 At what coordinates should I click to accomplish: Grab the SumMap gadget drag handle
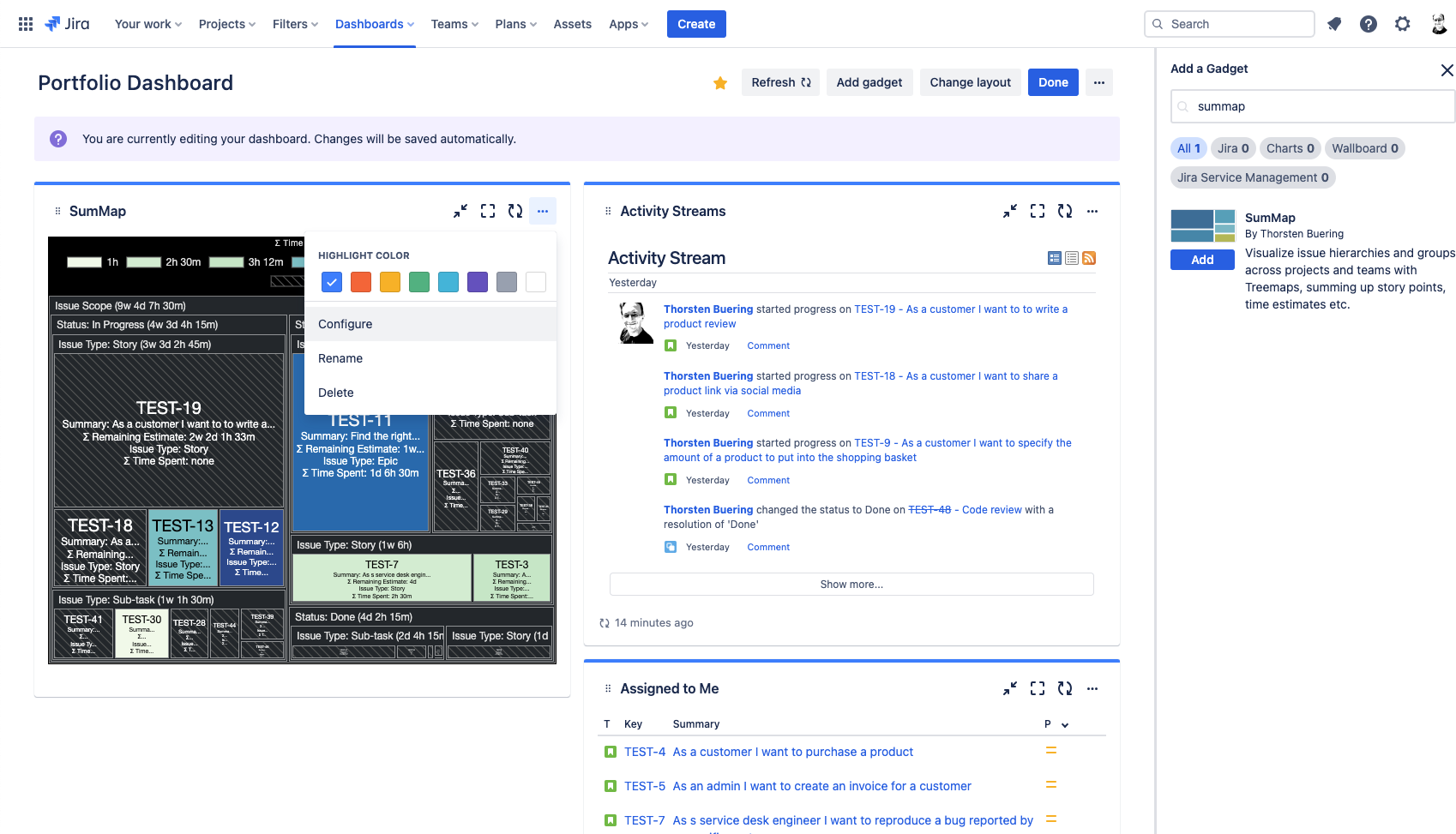(x=57, y=211)
